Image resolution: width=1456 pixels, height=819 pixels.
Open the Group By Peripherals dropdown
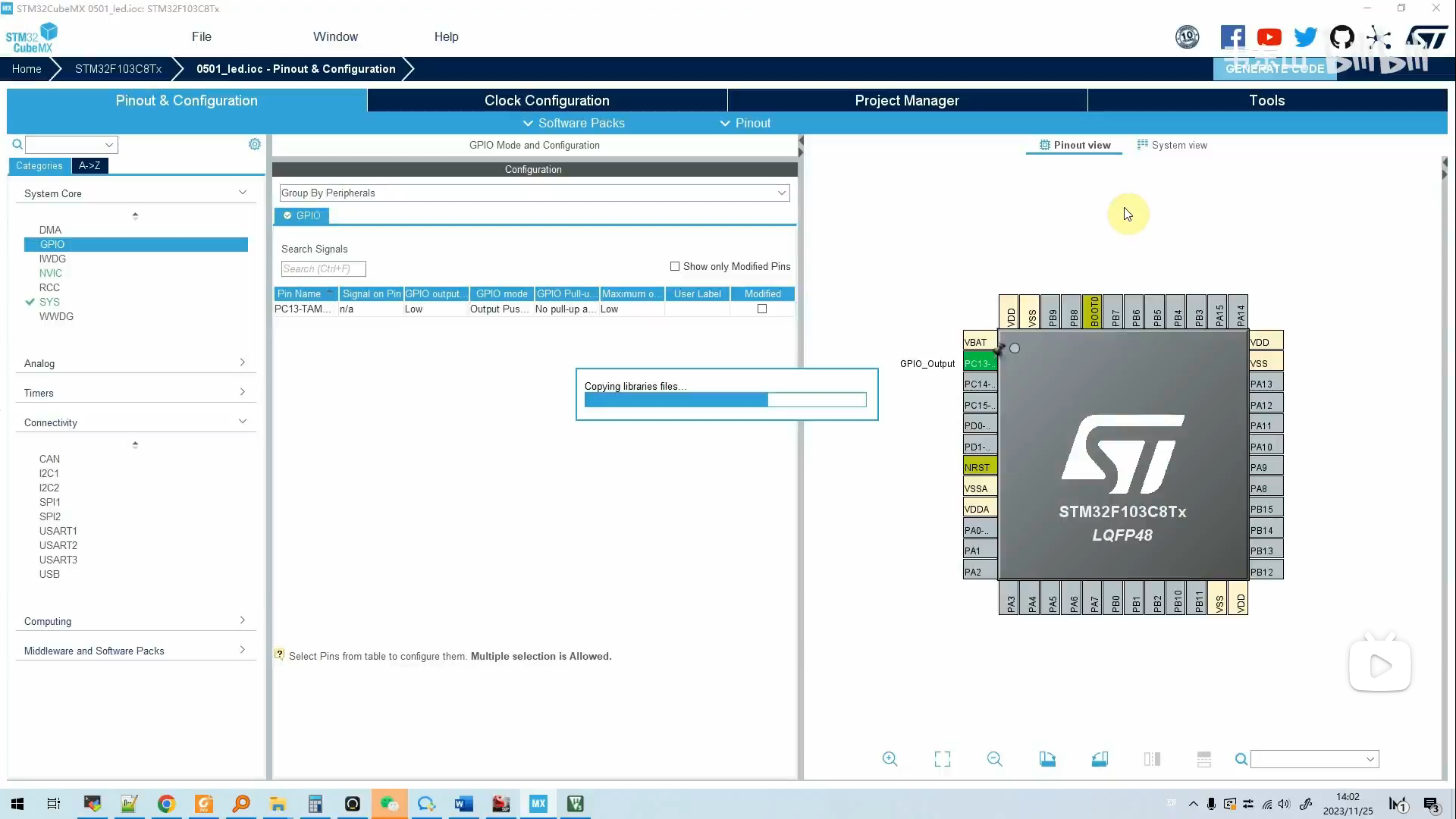(x=535, y=193)
